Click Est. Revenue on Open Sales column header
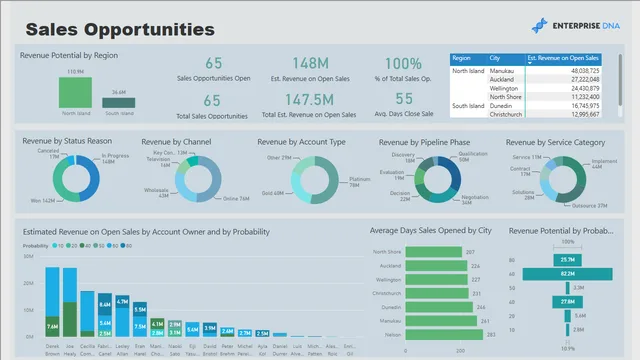This screenshot has width=640, height=360. [563, 58]
